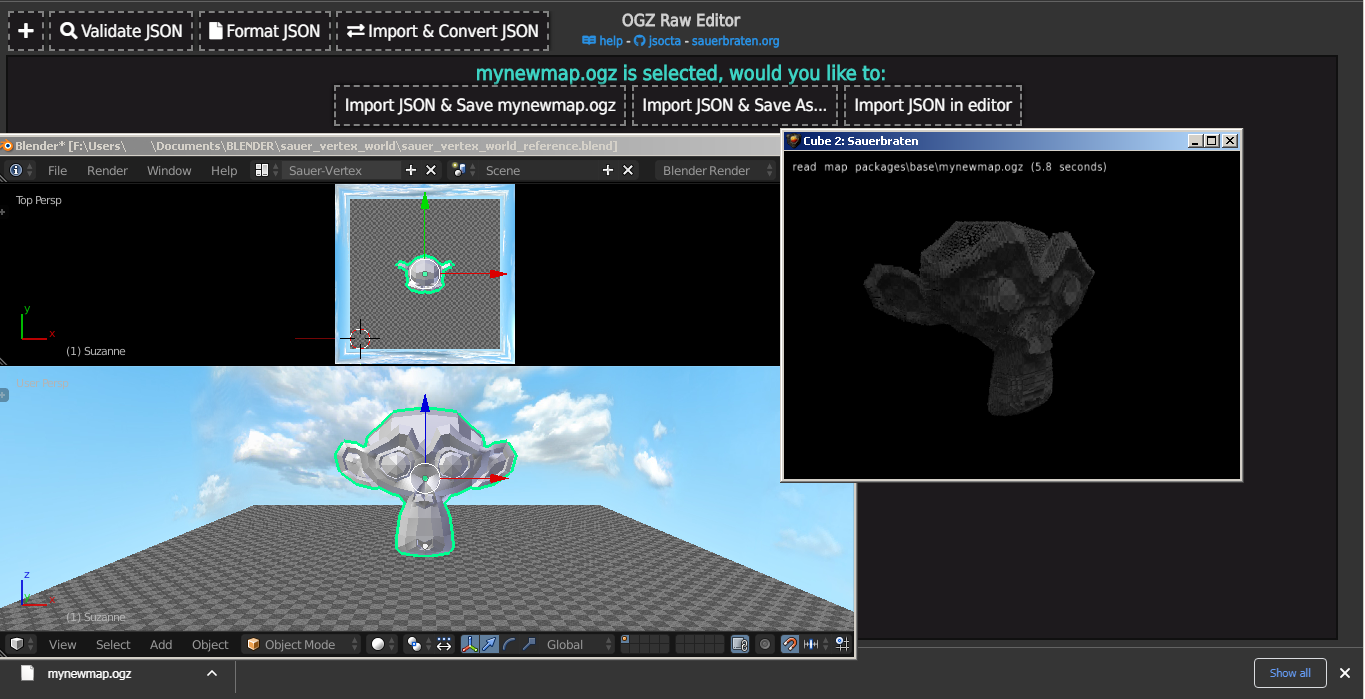Toggle 3D manipulator widget
Viewport: 1365px width, 699px height.
click(x=470, y=644)
